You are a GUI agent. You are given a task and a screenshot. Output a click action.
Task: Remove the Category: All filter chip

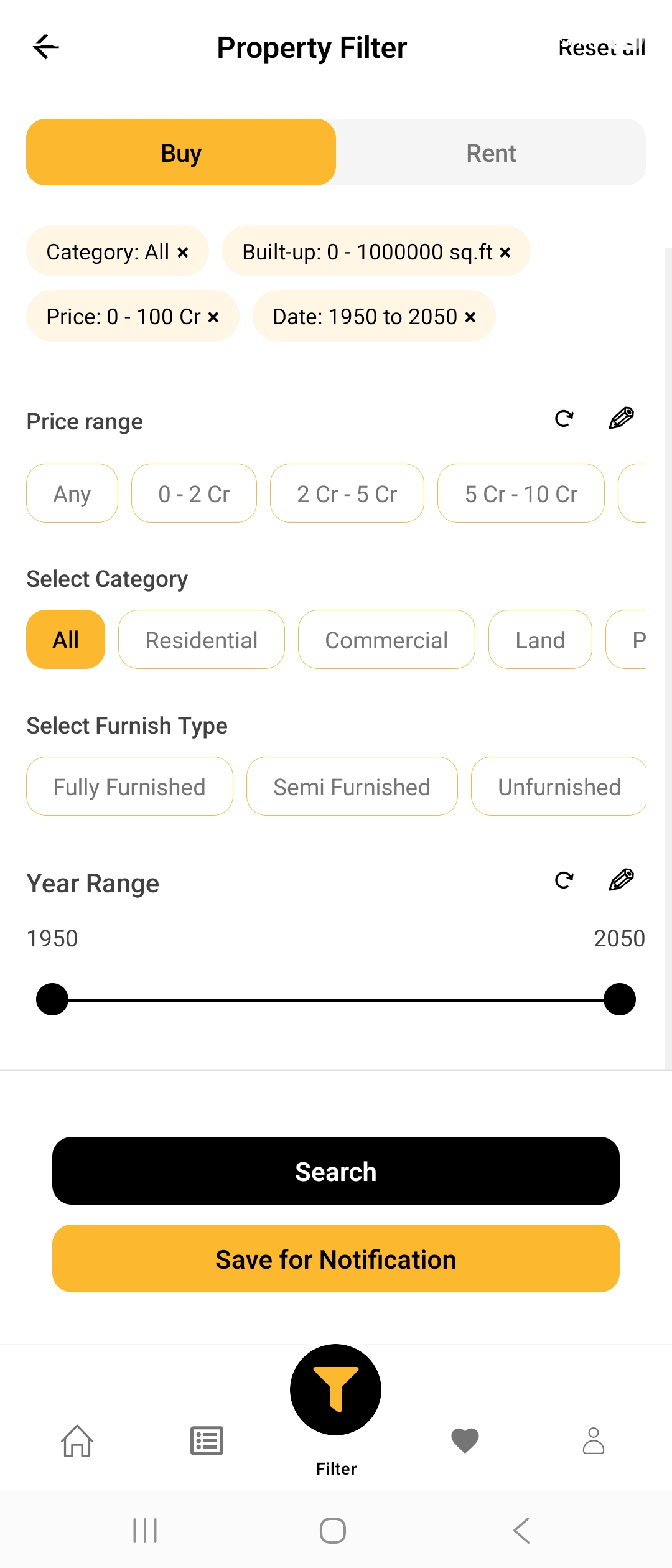pos(183,253)
